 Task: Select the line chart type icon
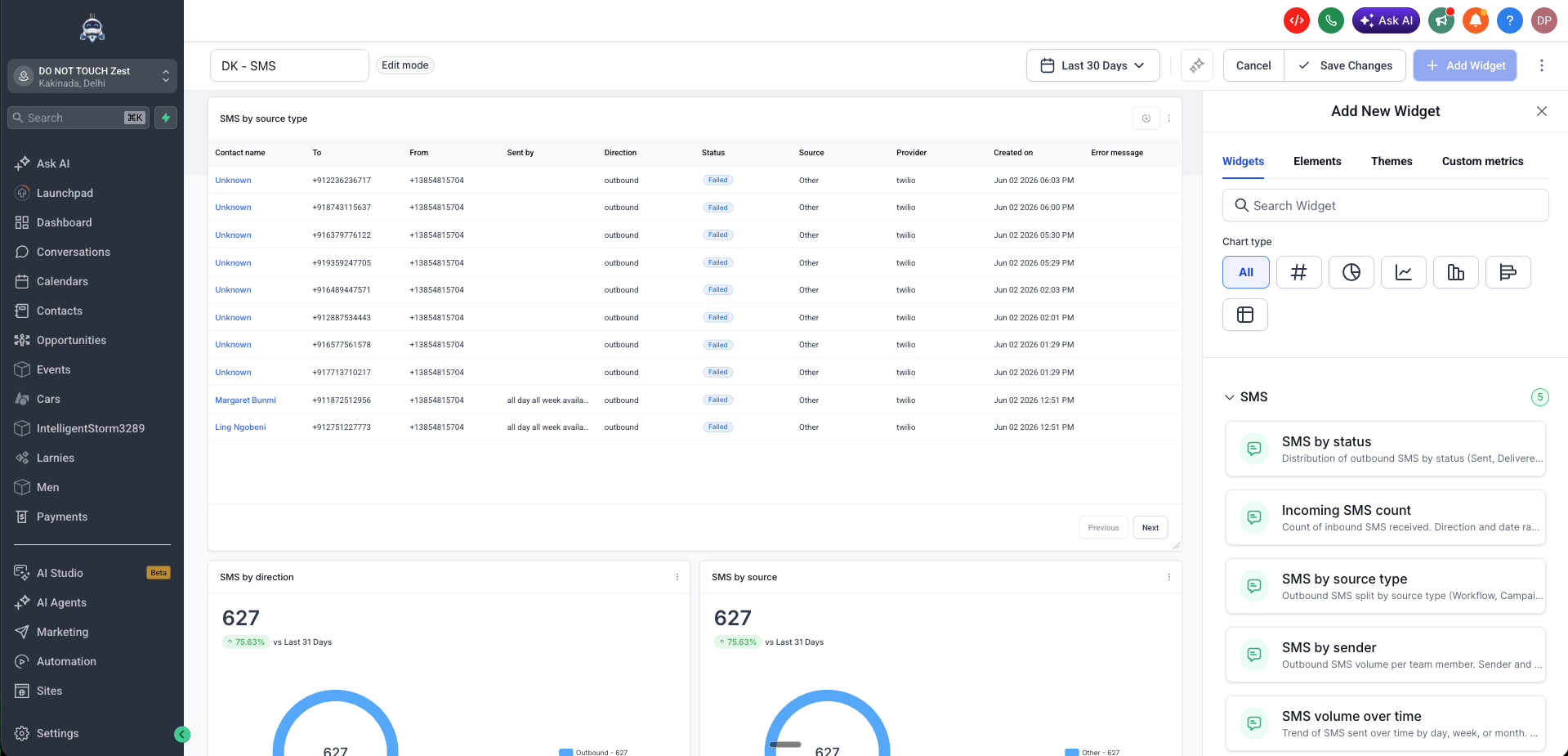pos(1403,272)
